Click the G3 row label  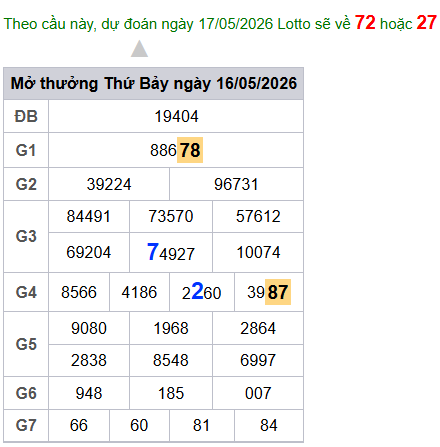coord(26,236)
